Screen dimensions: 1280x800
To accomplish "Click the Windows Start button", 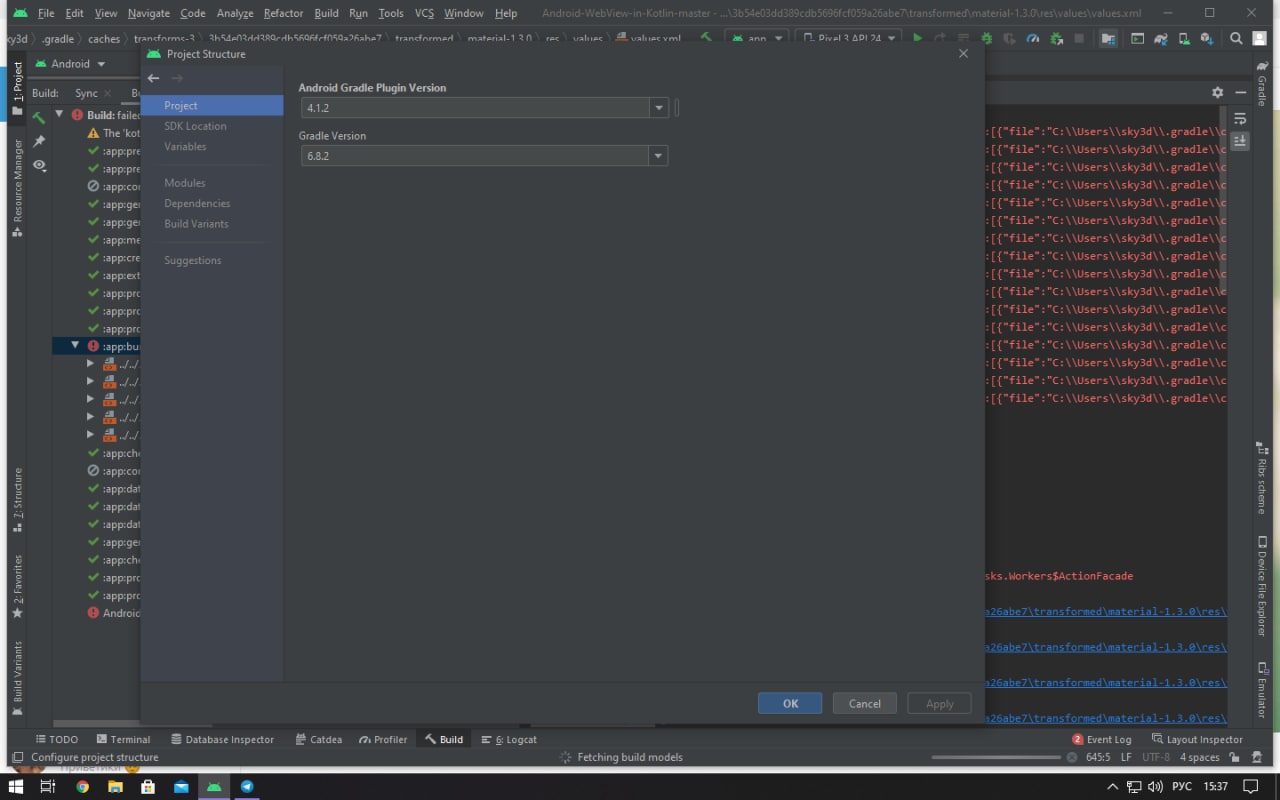I will [x=16, y=786].
